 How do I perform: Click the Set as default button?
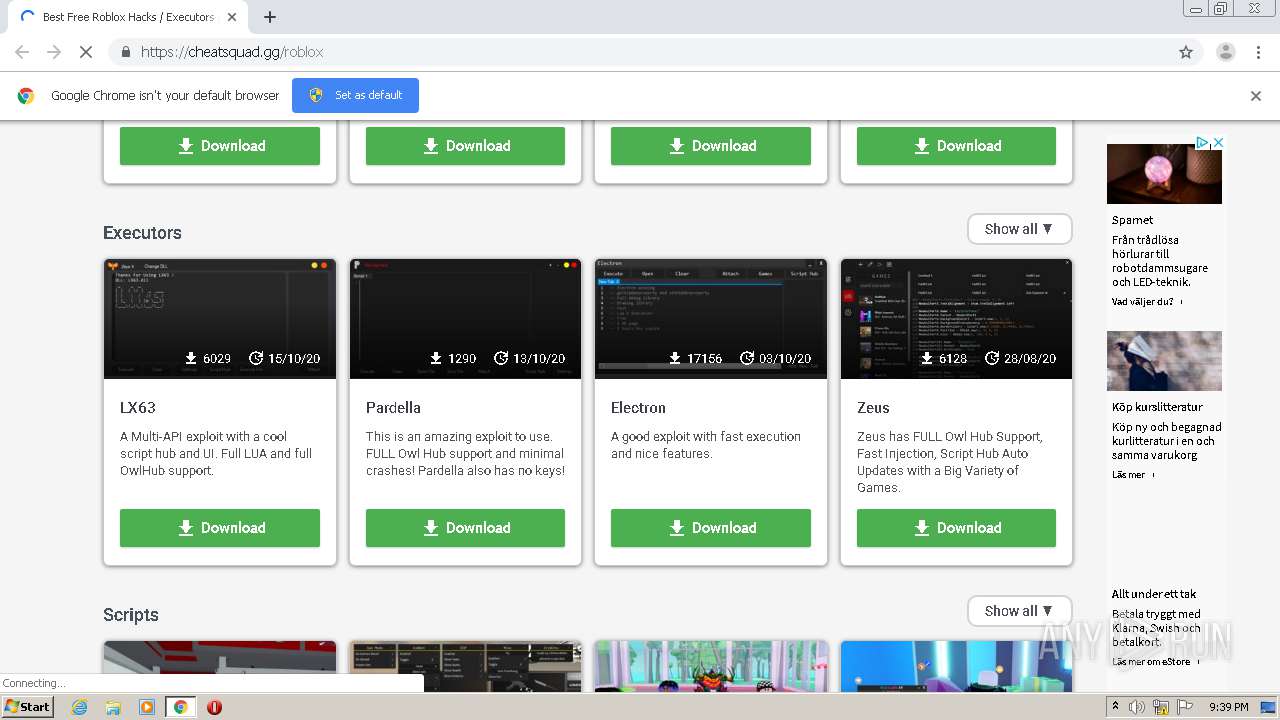355,95
